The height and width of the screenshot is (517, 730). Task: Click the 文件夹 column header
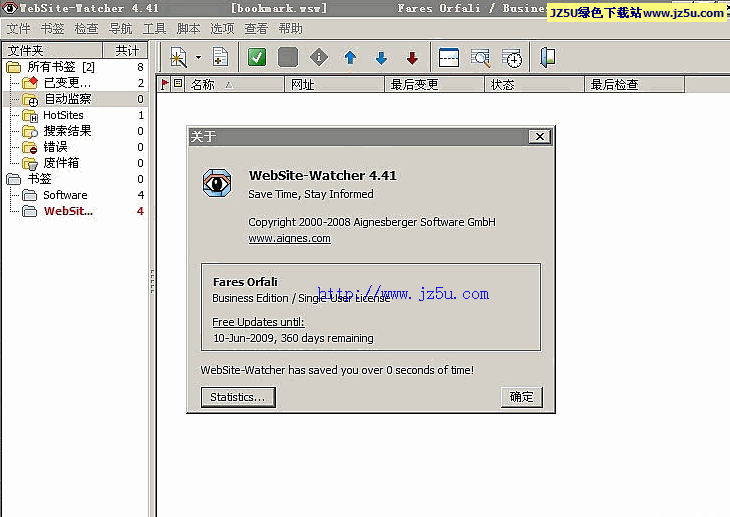(x=52, y=50)
